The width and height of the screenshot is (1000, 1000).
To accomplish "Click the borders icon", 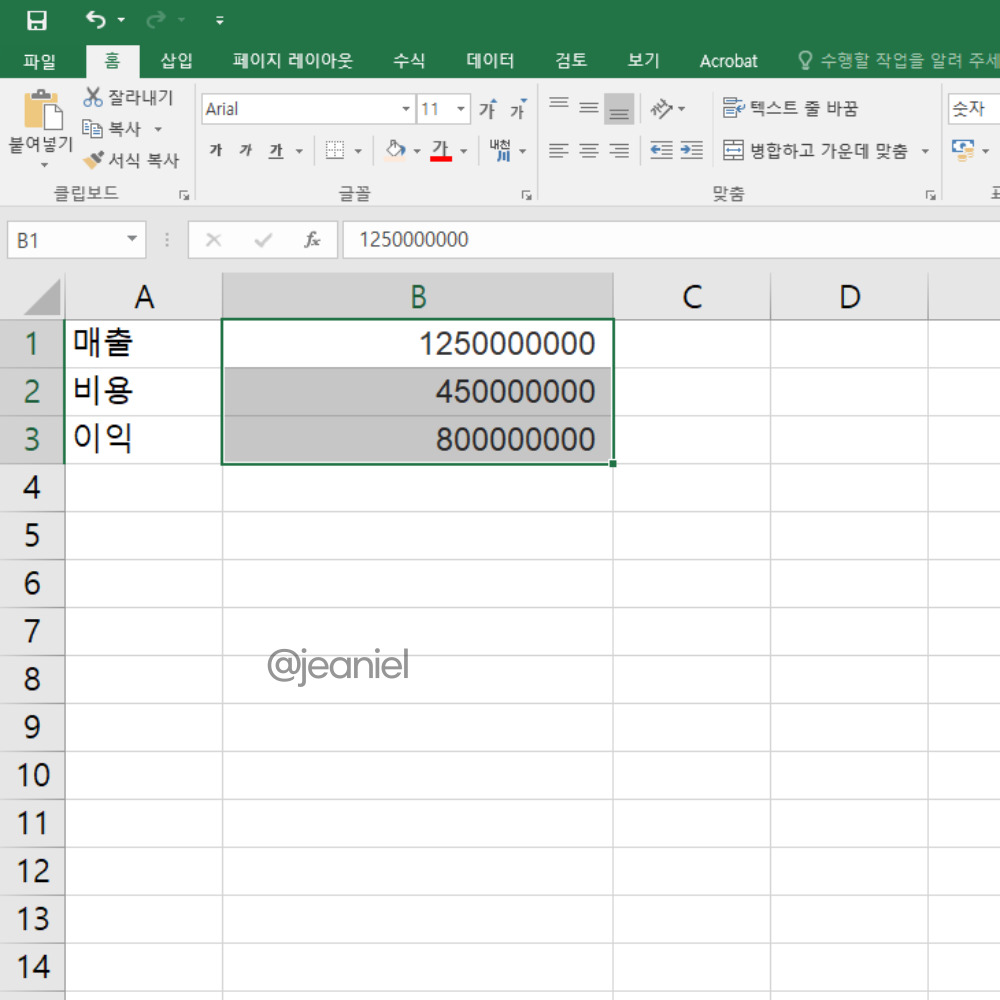I will [x=335, y=151].
